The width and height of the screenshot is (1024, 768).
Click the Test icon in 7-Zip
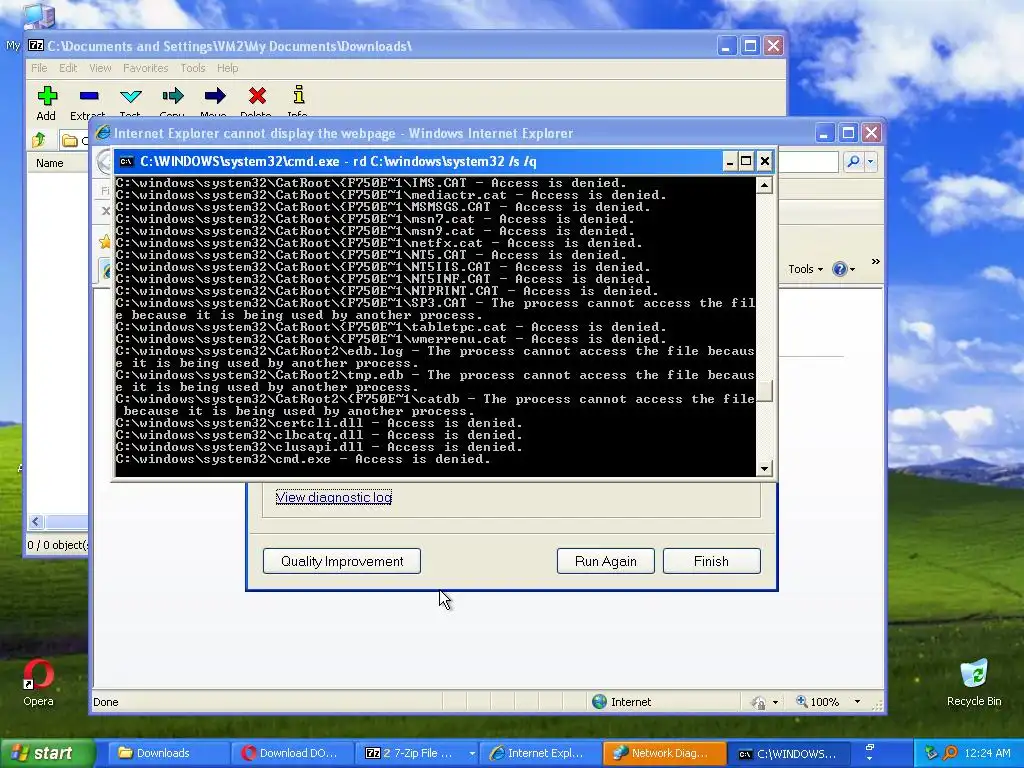point(131,96)
